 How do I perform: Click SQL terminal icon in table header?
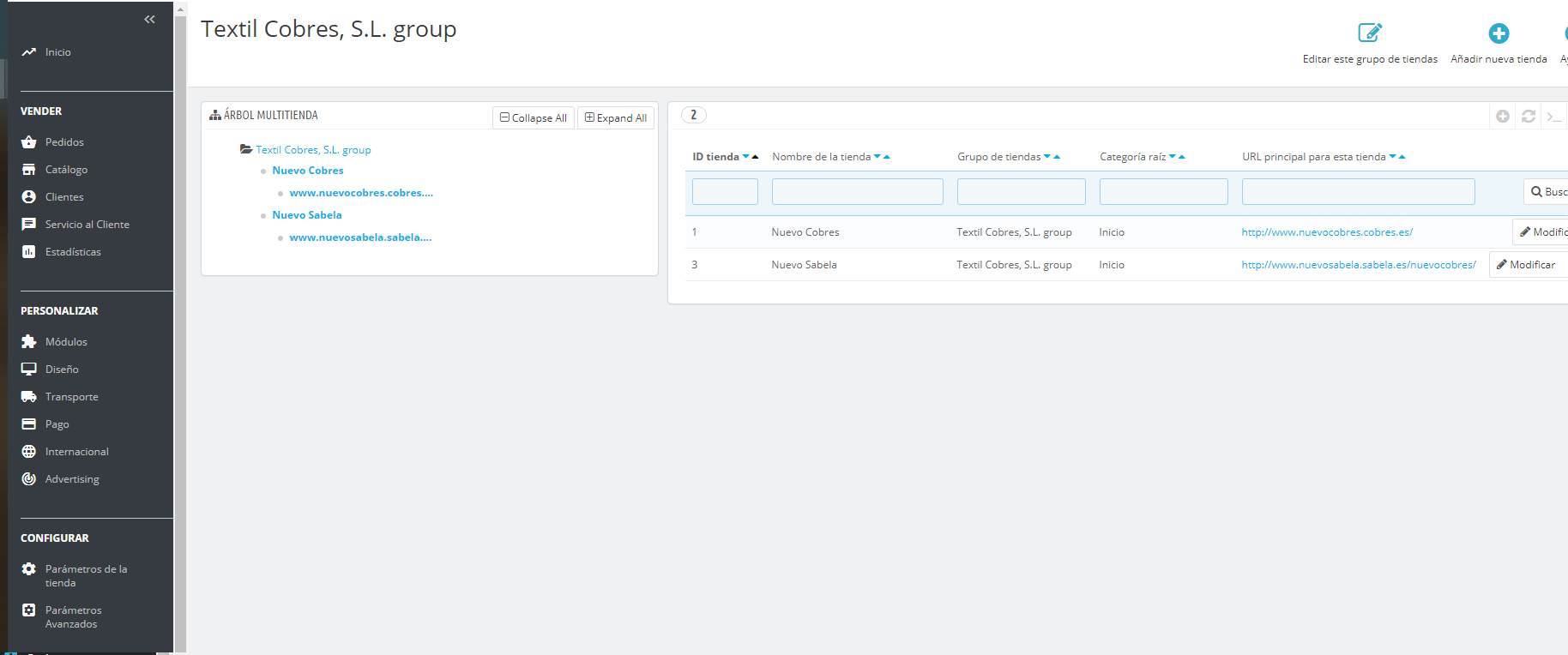pos(1554,116)
